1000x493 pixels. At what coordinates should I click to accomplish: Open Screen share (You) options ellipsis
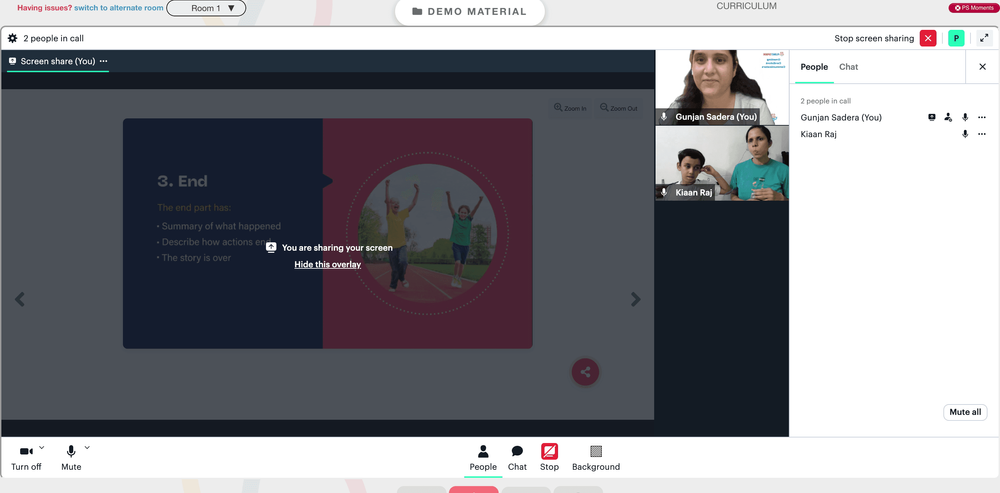coord(103,61)
